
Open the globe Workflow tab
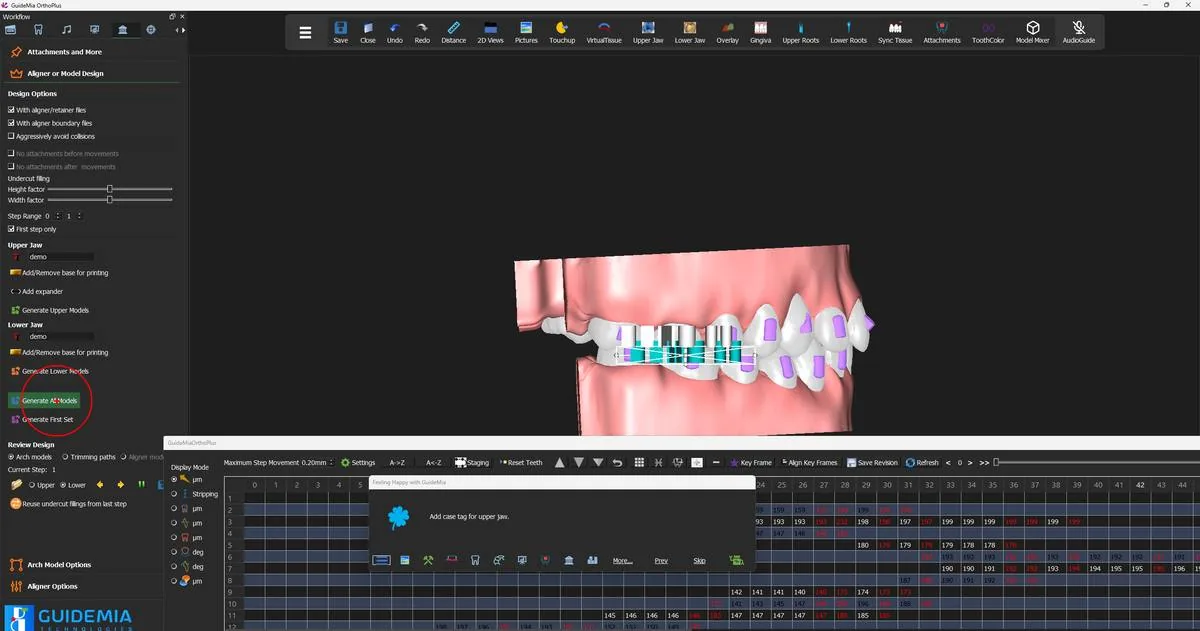(151, 30)
